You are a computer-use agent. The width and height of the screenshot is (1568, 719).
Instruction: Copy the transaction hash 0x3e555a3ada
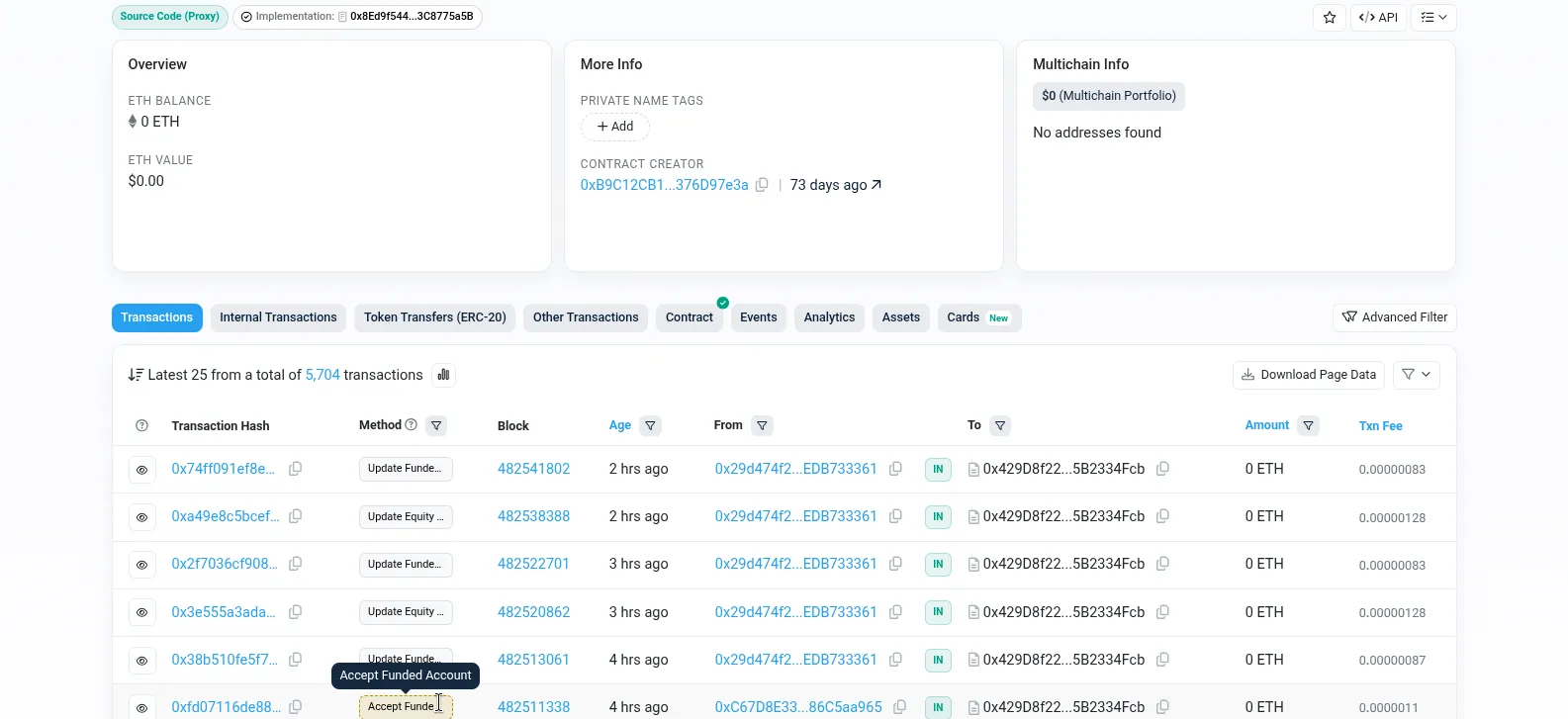click(x=295, y=612)
